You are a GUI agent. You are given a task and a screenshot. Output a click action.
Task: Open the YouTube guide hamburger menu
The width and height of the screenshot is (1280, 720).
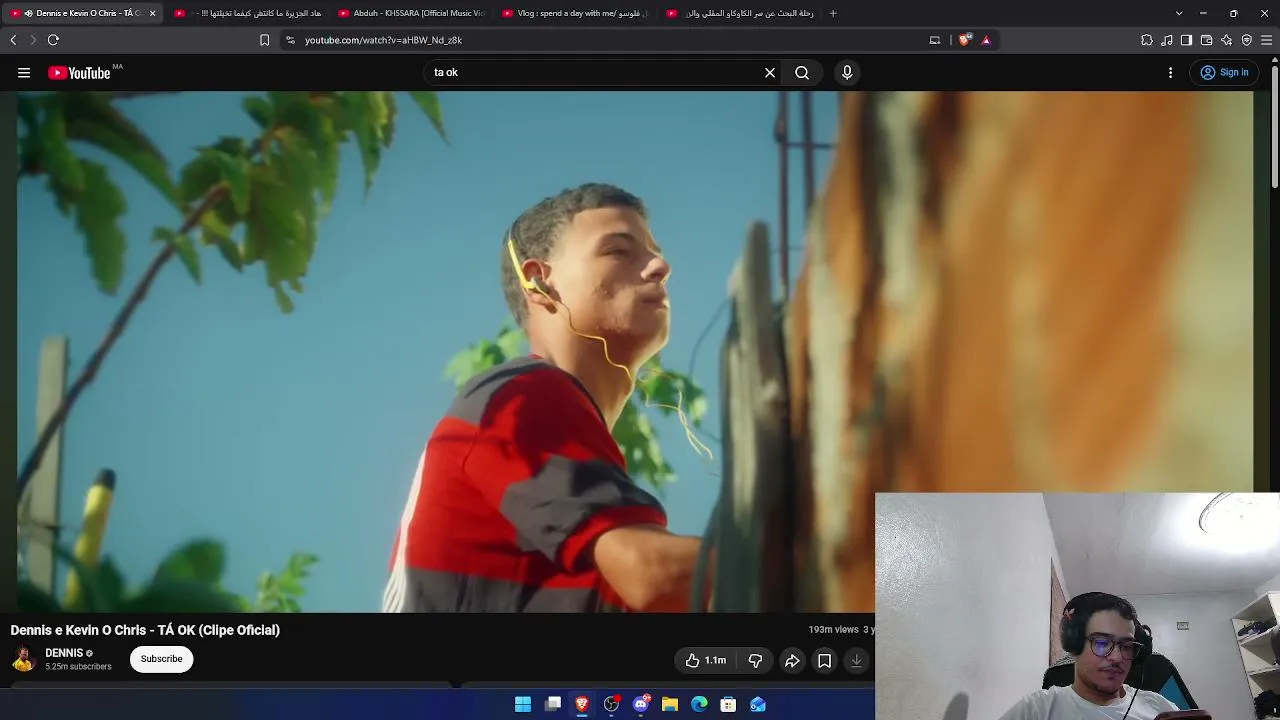point(24,72)
